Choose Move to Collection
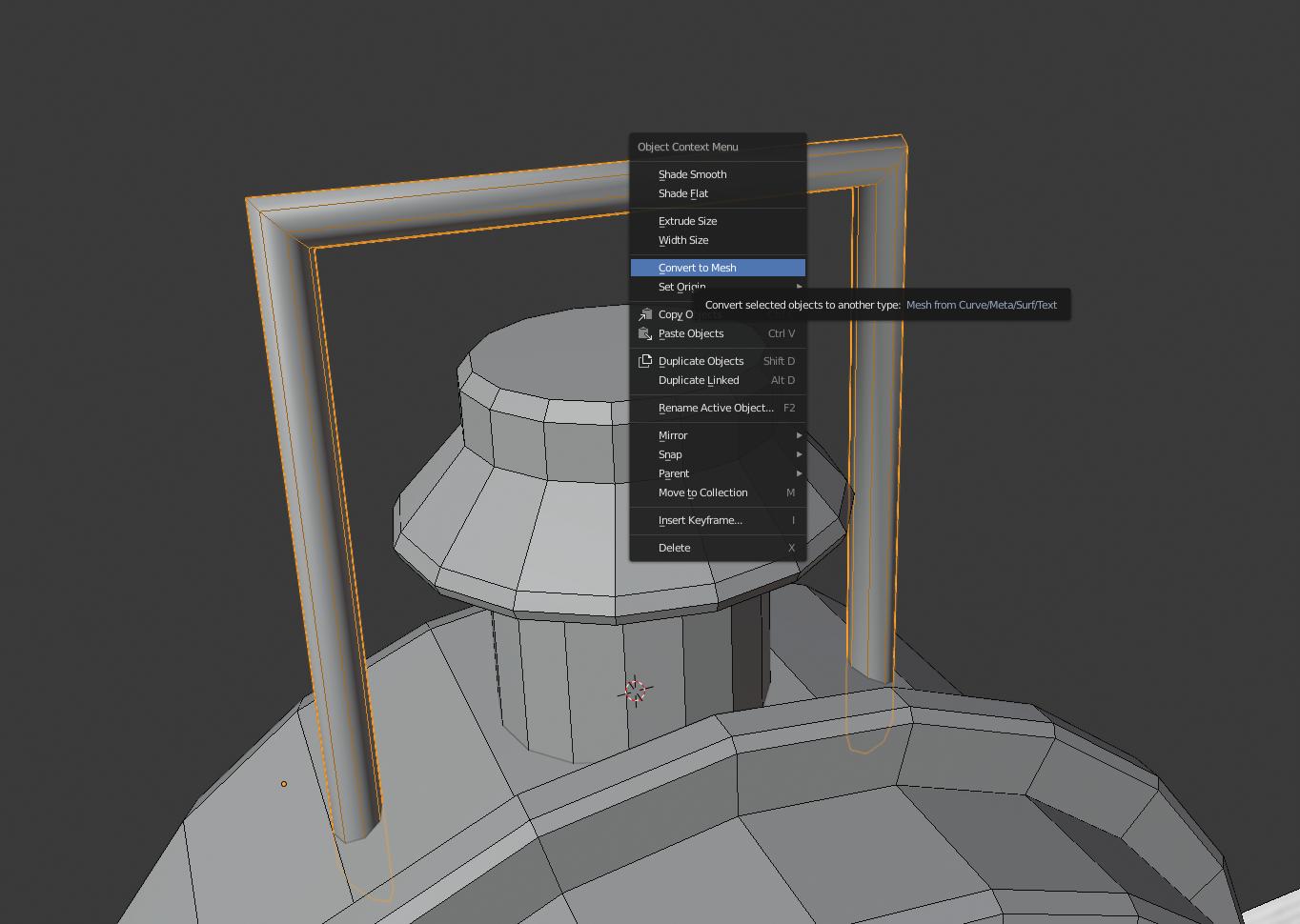 tap(718, 492)
